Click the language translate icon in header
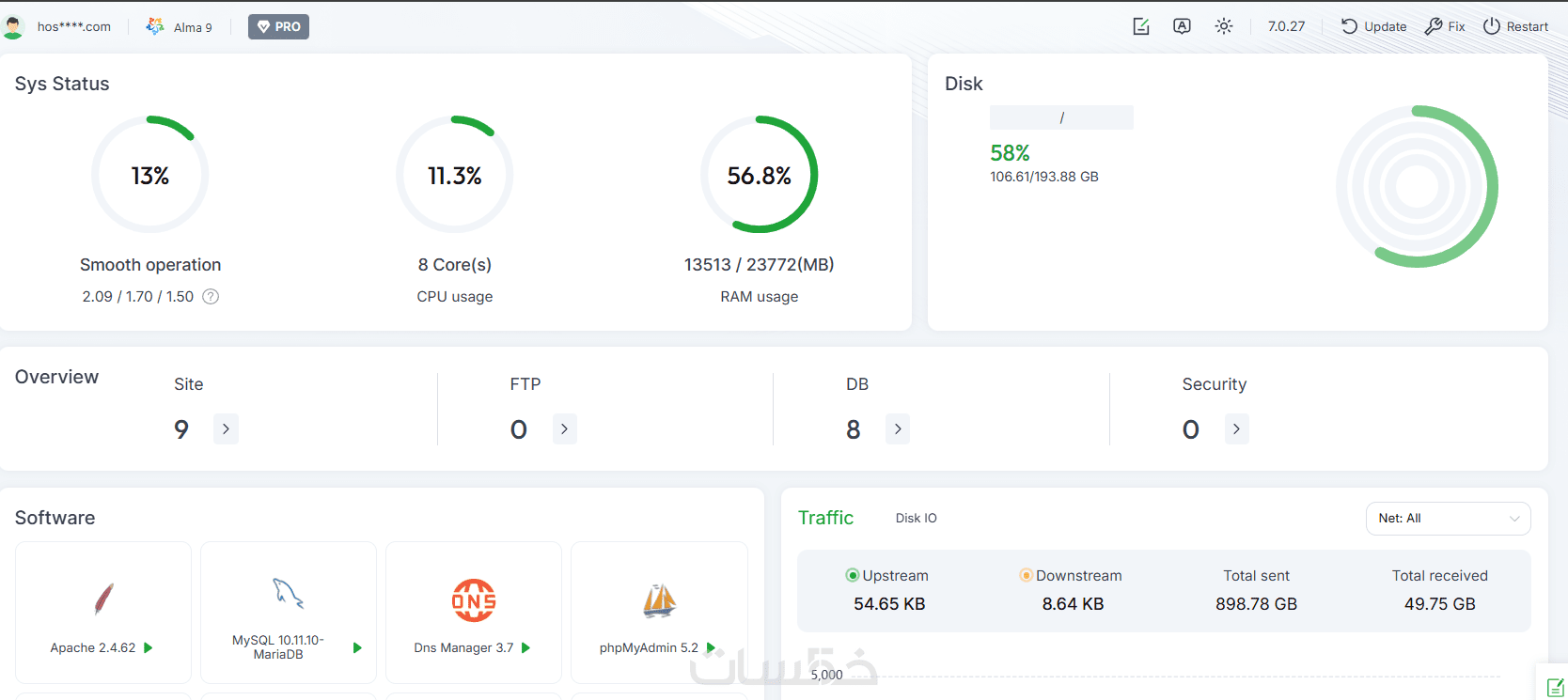 click(x=1182, y=26)
